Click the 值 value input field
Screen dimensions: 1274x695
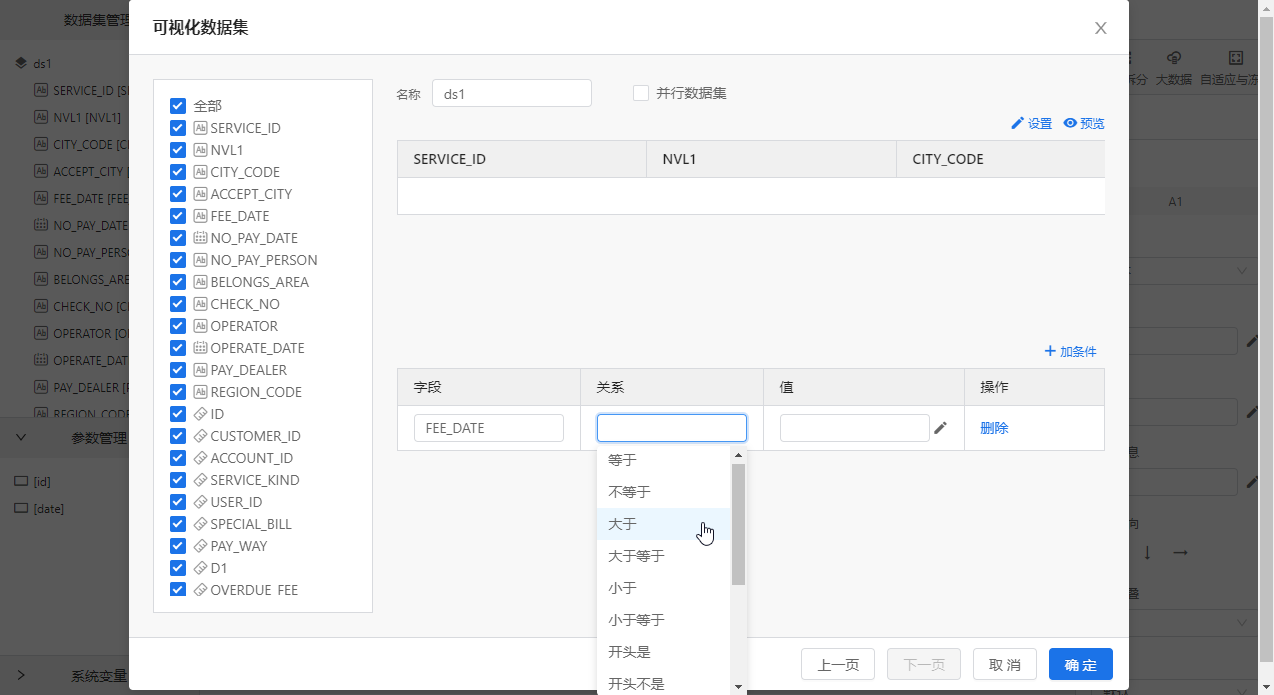855,428
